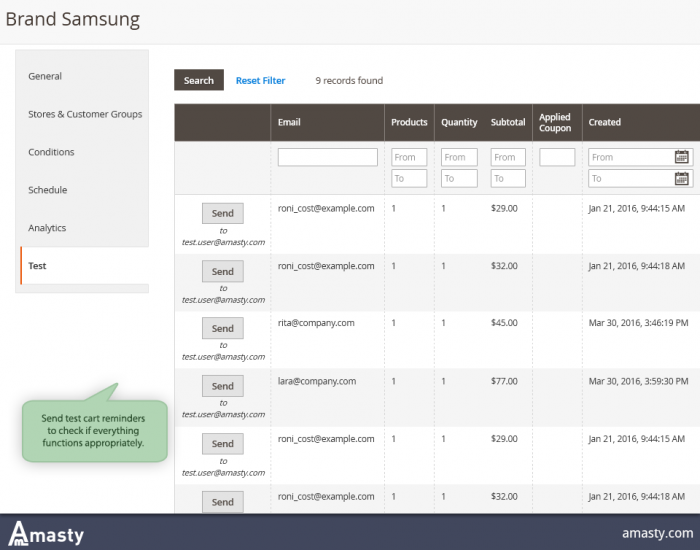Focus the Subtotal To filter field
The height and width of the screenshot is (550, 700).
tap(508, 179)
